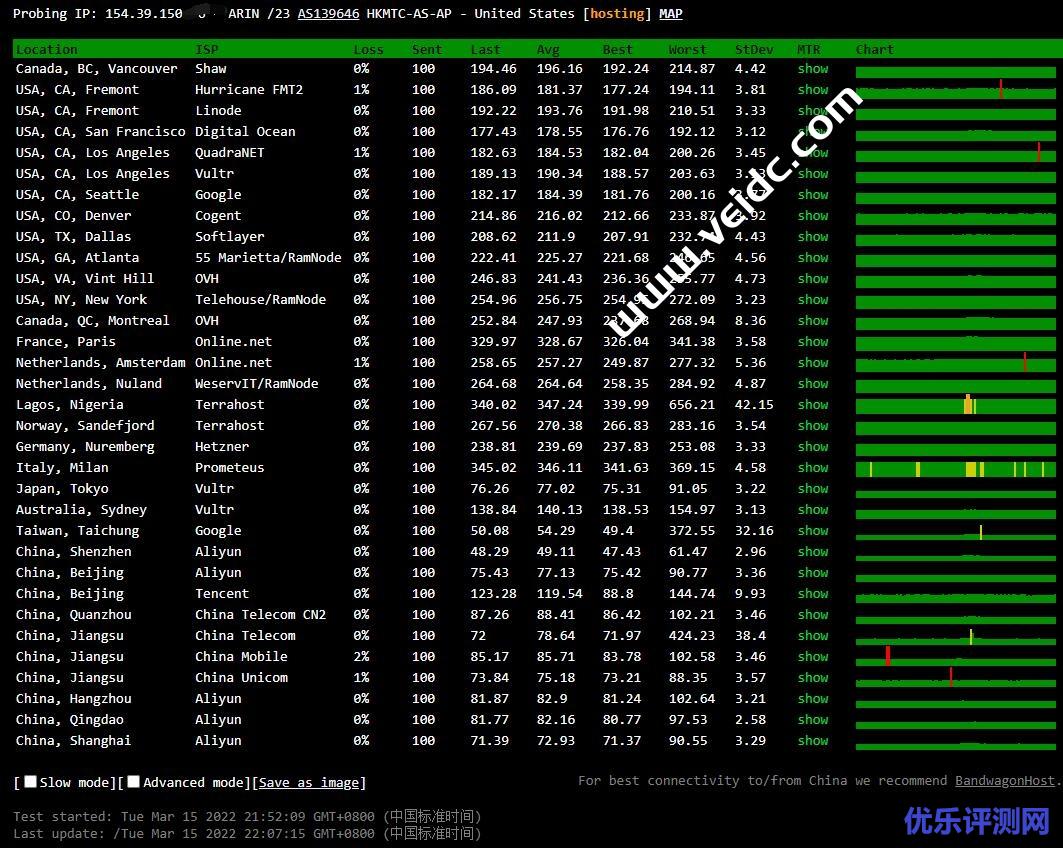Viewport: 1063px width, 848px height.
Task: Show MTR for China Telecom CN2 row
Action: 813,615
